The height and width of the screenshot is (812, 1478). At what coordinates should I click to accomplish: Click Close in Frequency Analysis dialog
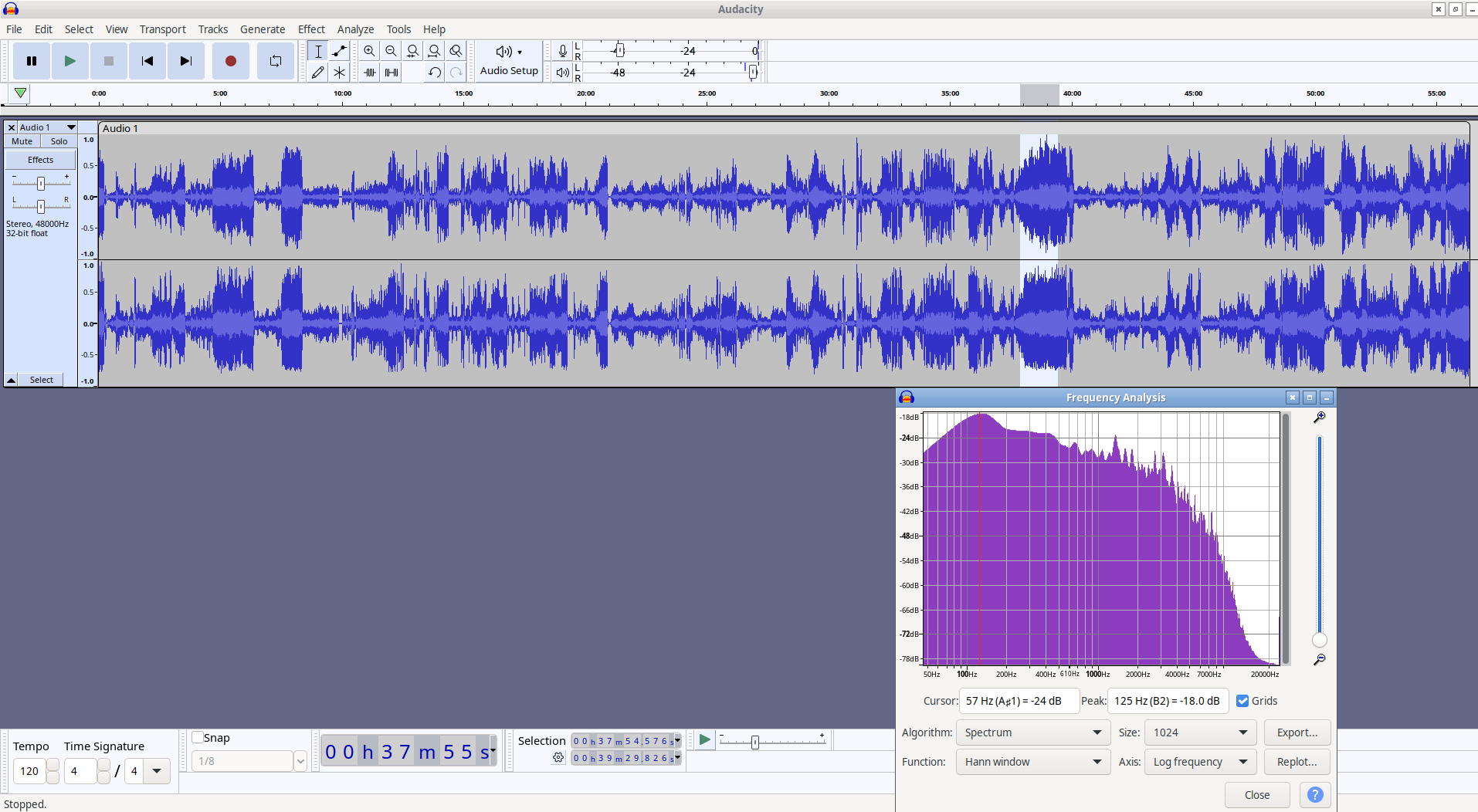(1257, 795)
